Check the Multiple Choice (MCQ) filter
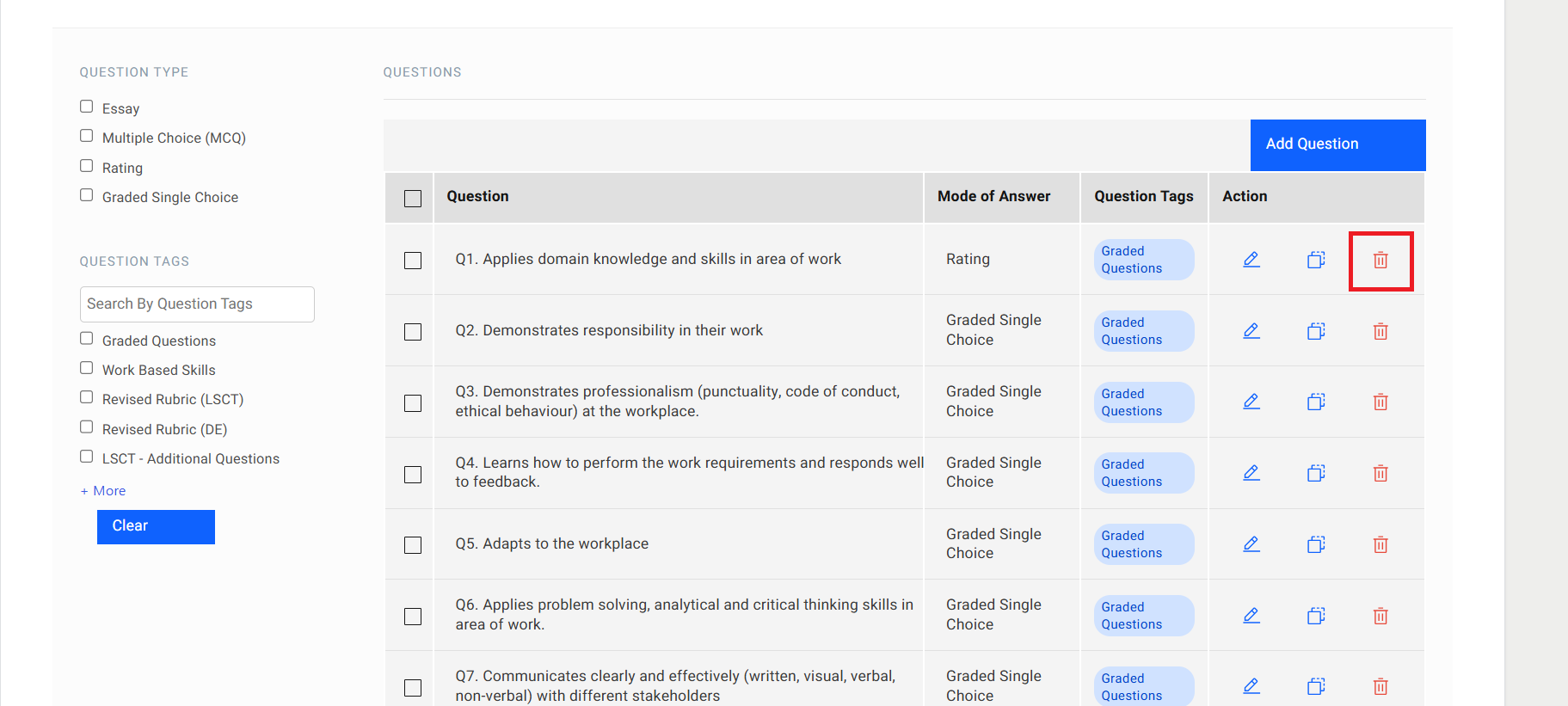Screen dimensions: 1568x706 click(87, 136)
